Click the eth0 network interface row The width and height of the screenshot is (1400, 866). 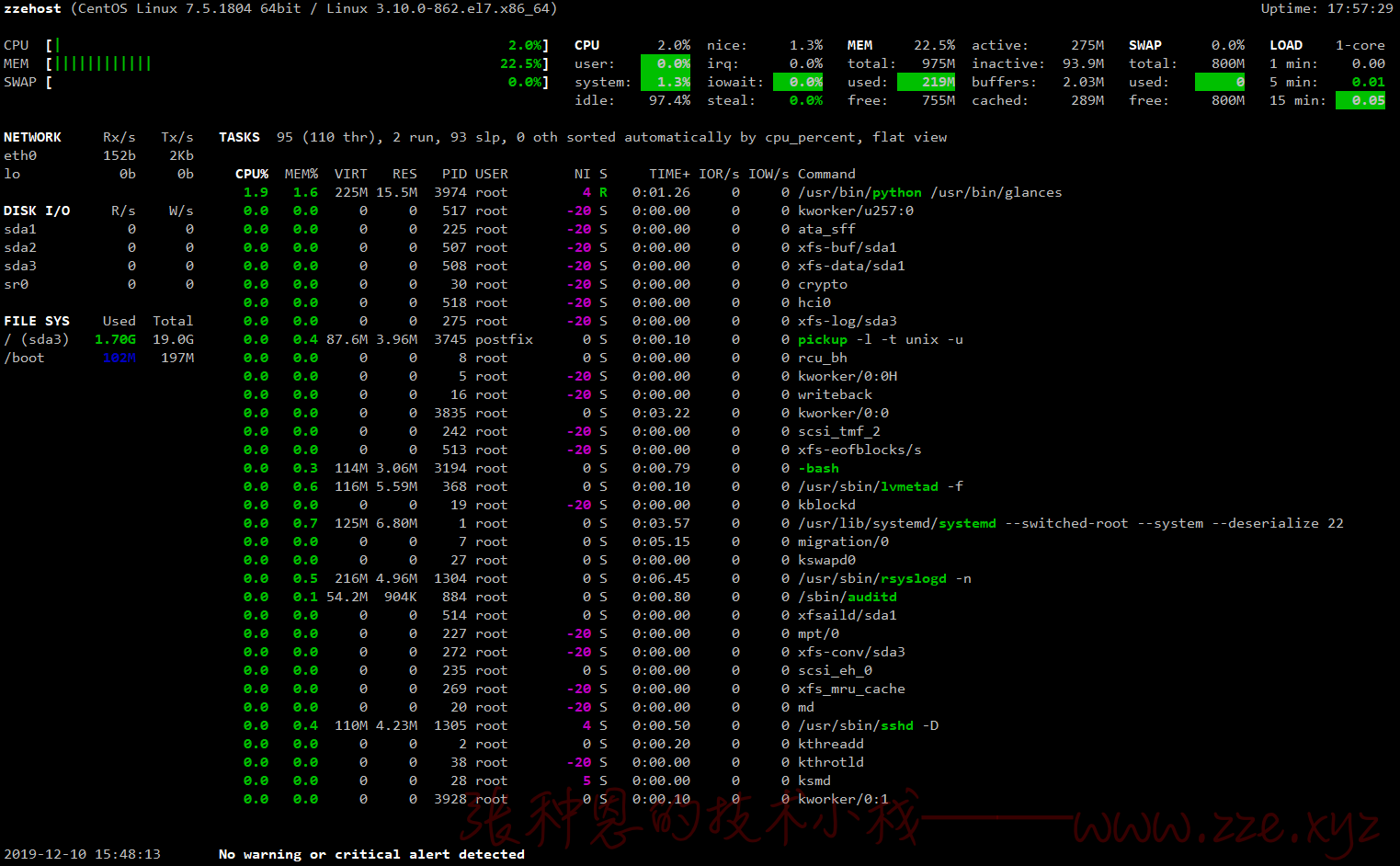98,155
